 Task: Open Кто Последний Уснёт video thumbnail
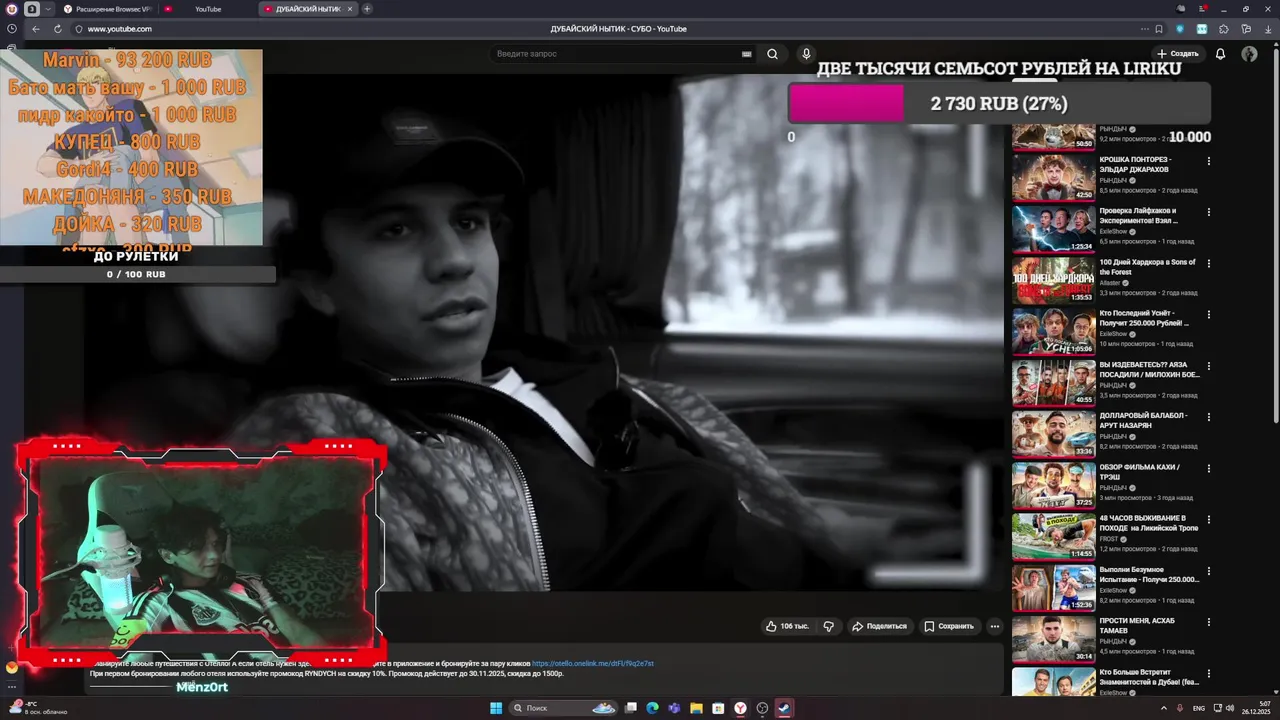[1054, 331]
